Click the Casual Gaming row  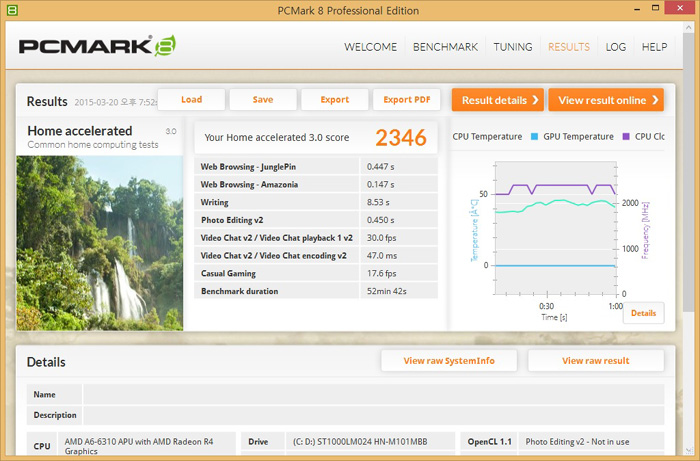pos(316,273)
